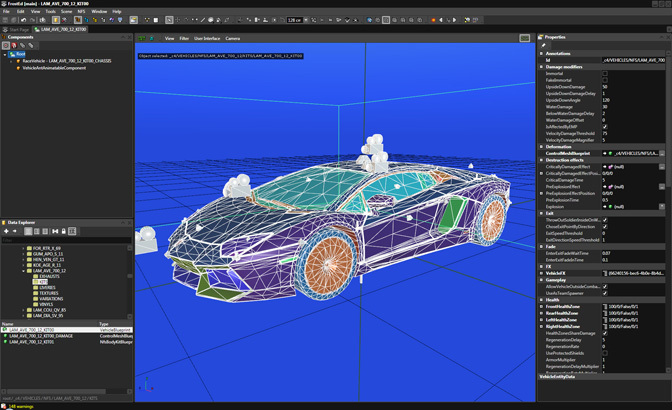Toggle the ThrowOutSoldierInsideOnW... checkbox
The image size is (672, 410).
click(605, 220)
